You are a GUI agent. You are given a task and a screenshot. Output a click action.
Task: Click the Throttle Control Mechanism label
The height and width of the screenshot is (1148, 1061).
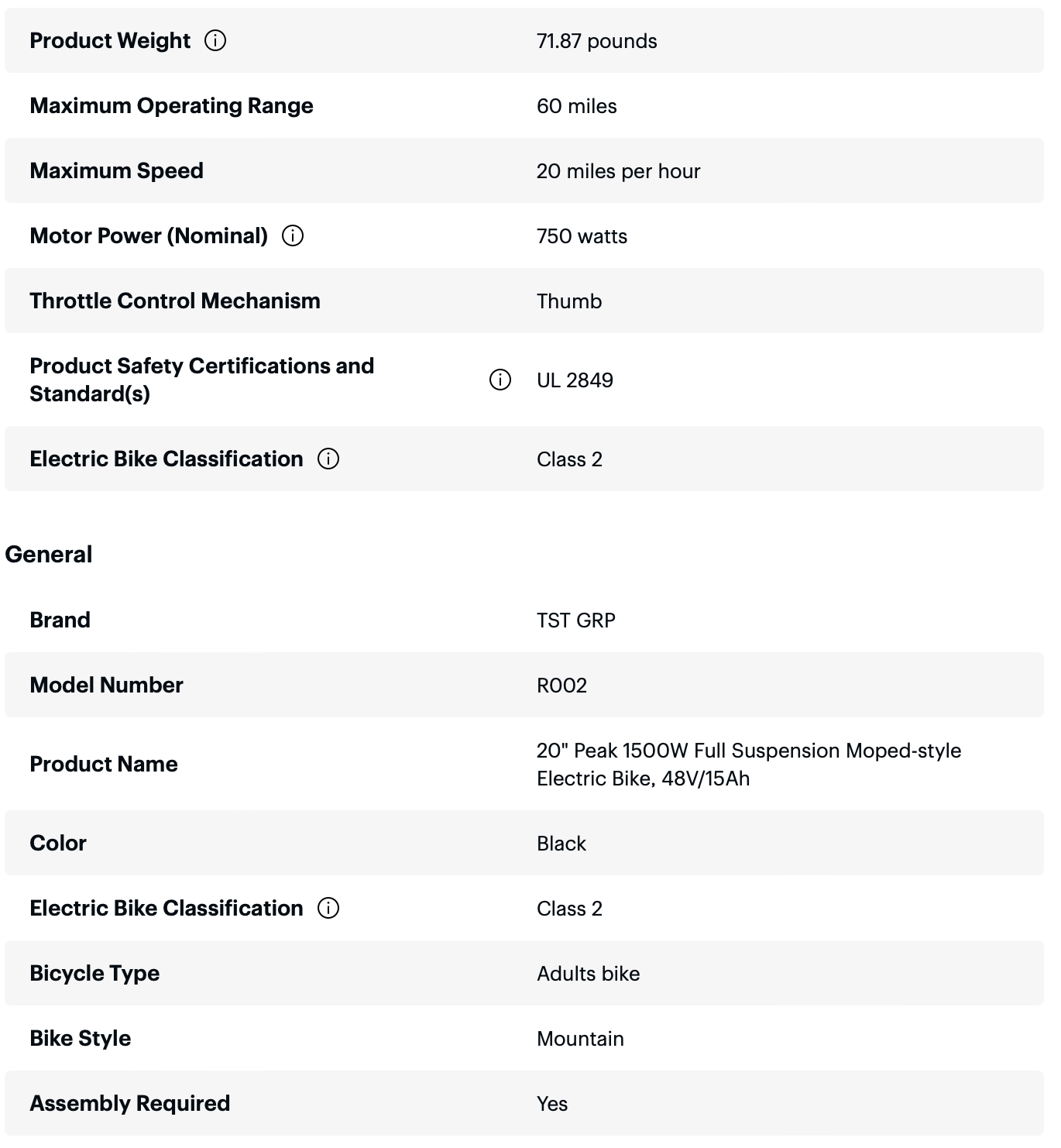175,301
